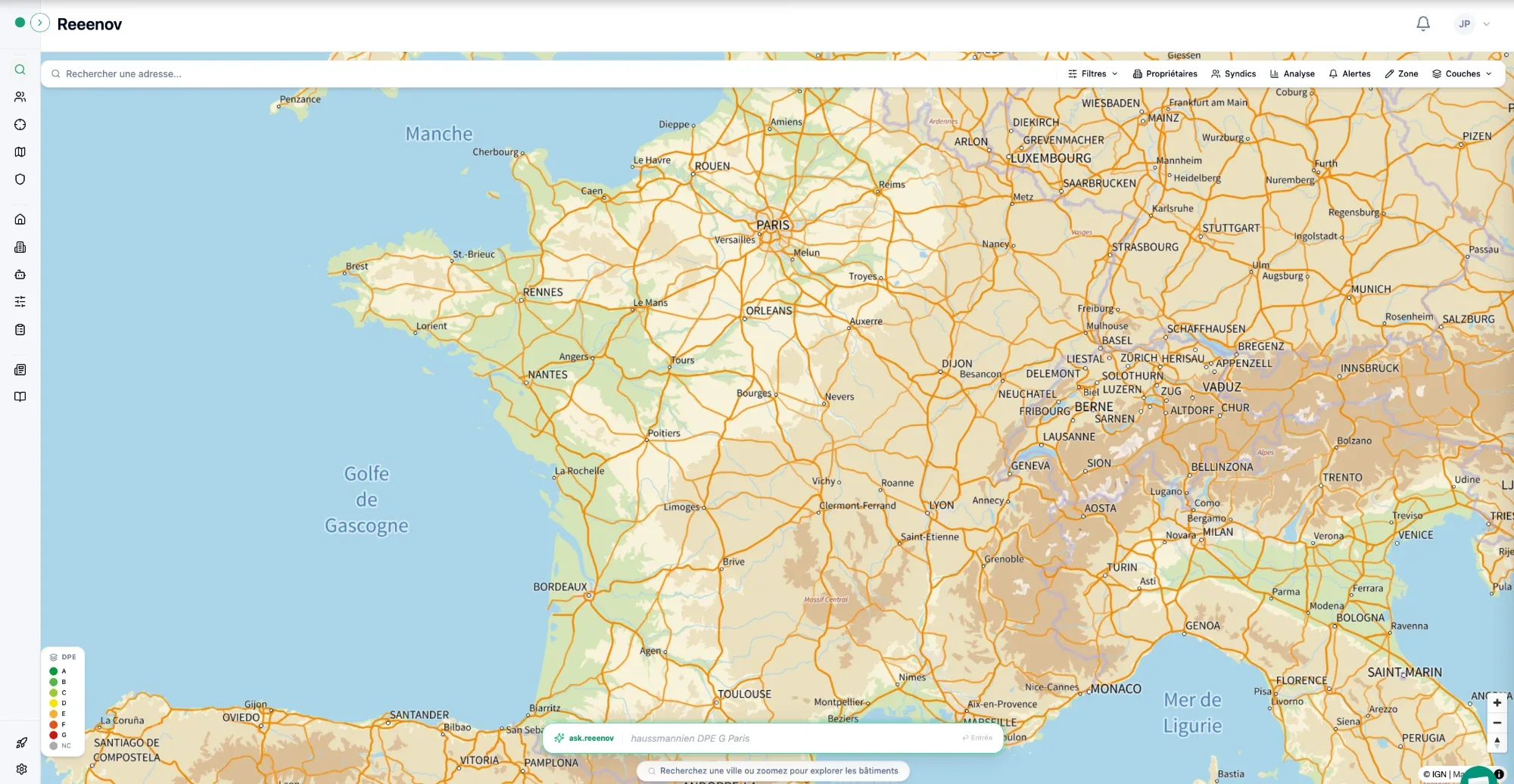Open the Propriétaires panel
This screenshot has width=1514, height=784.
(x=1165, y=74)
